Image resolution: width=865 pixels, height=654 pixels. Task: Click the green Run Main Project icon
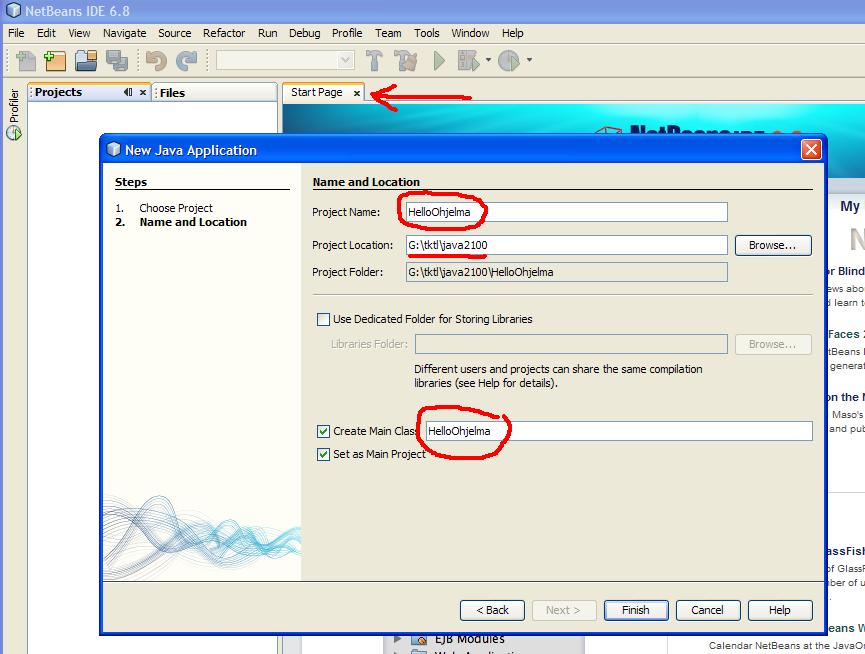pyautogui.click(x=439, y=60)
